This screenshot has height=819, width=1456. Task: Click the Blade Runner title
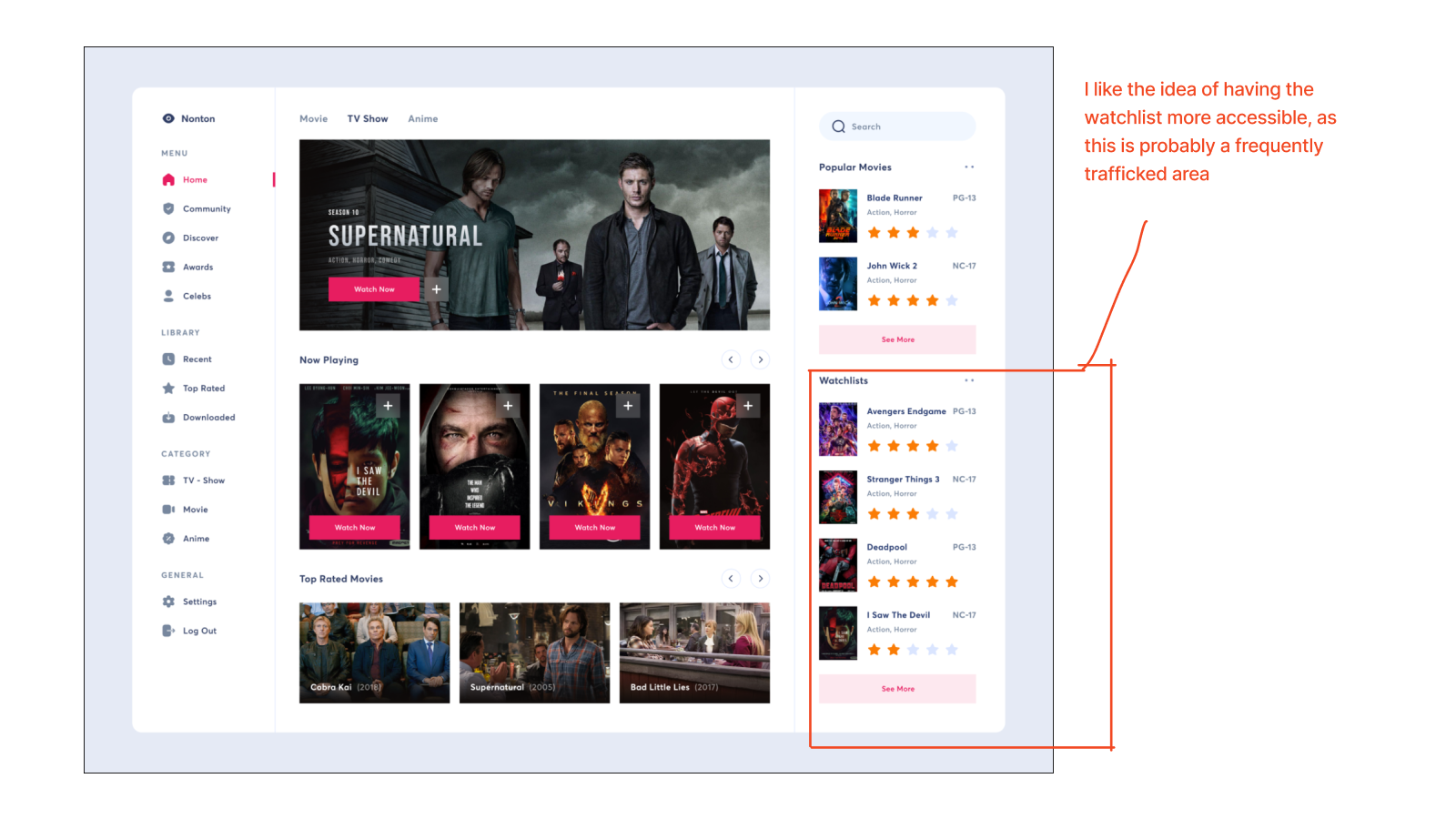pyautogui.click(x=895, y=197)
